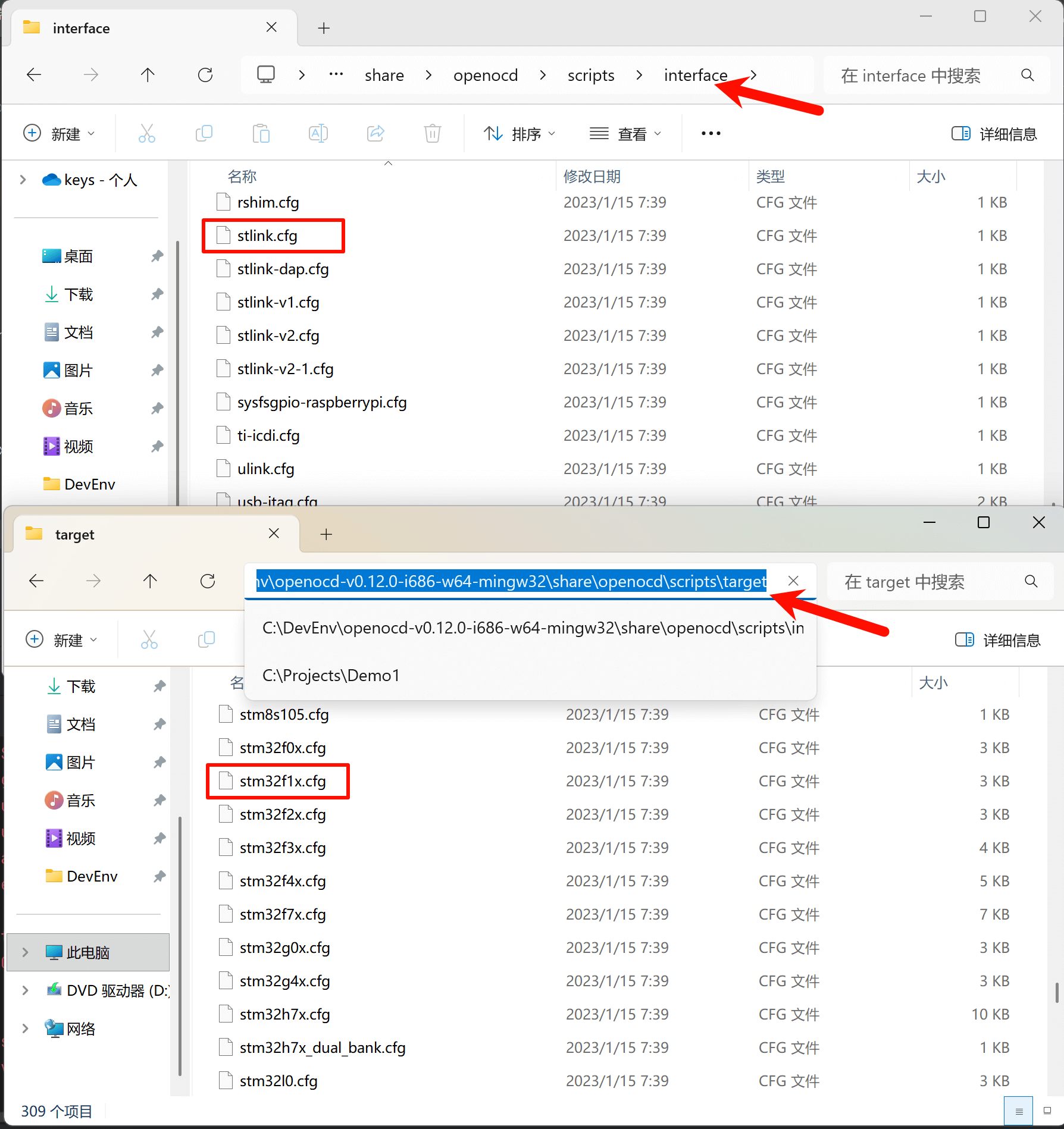Viewport: 1064px width, 1129px height.
Task: Toggle the view layout icon in the status bar
Action: [x=1019, y=1111]
